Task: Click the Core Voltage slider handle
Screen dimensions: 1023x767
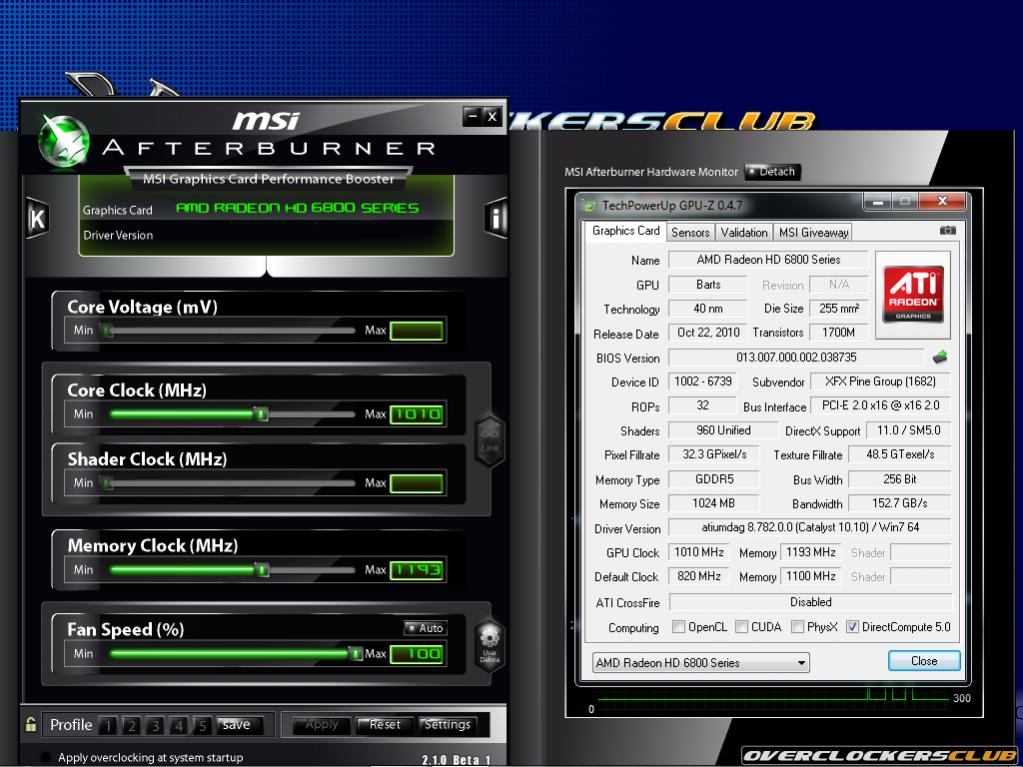Action: (108, 331)
